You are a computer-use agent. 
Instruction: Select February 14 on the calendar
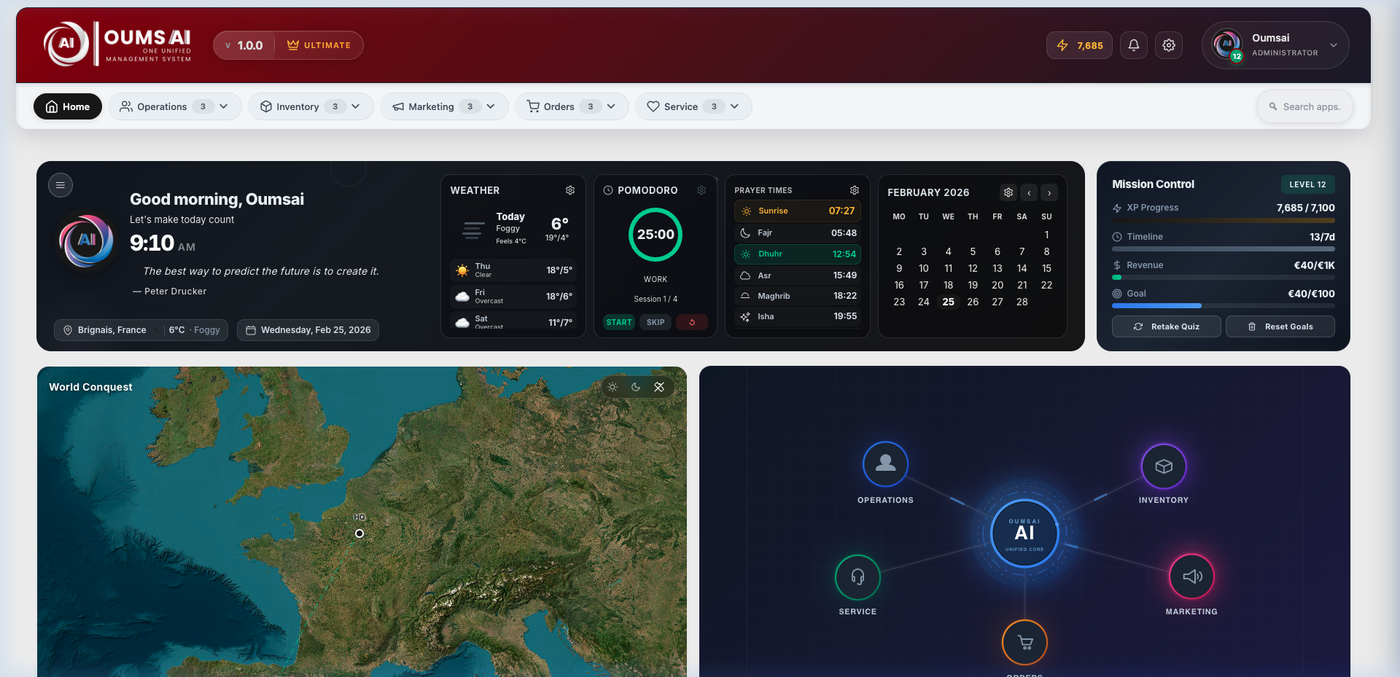[1022, 268]
